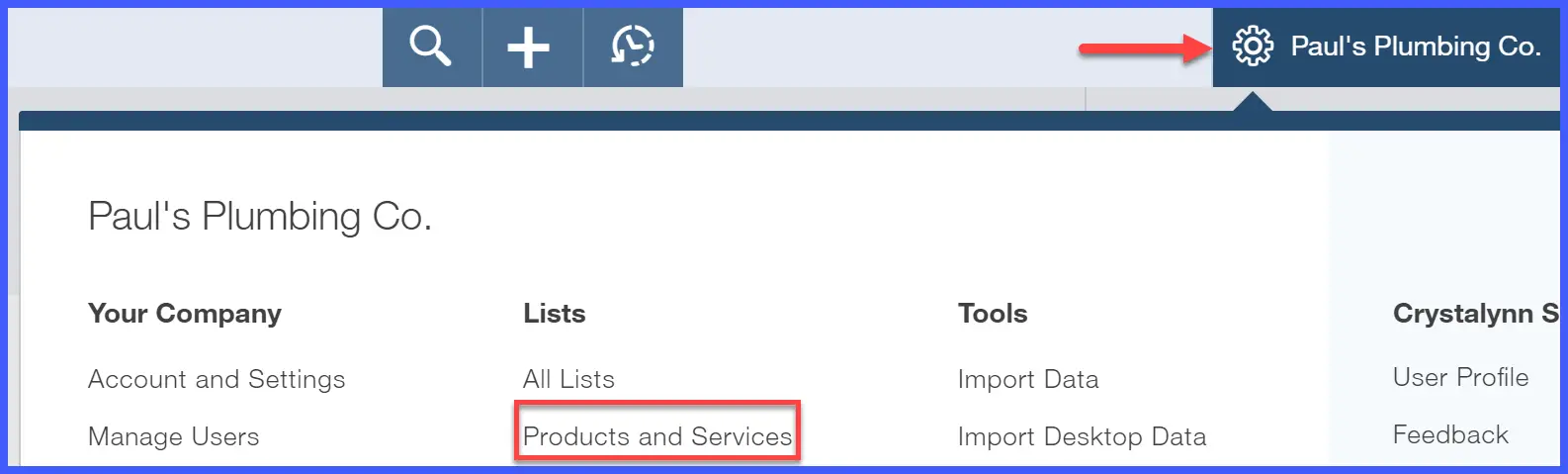Click the Your Company column heading

click(185, 314)
